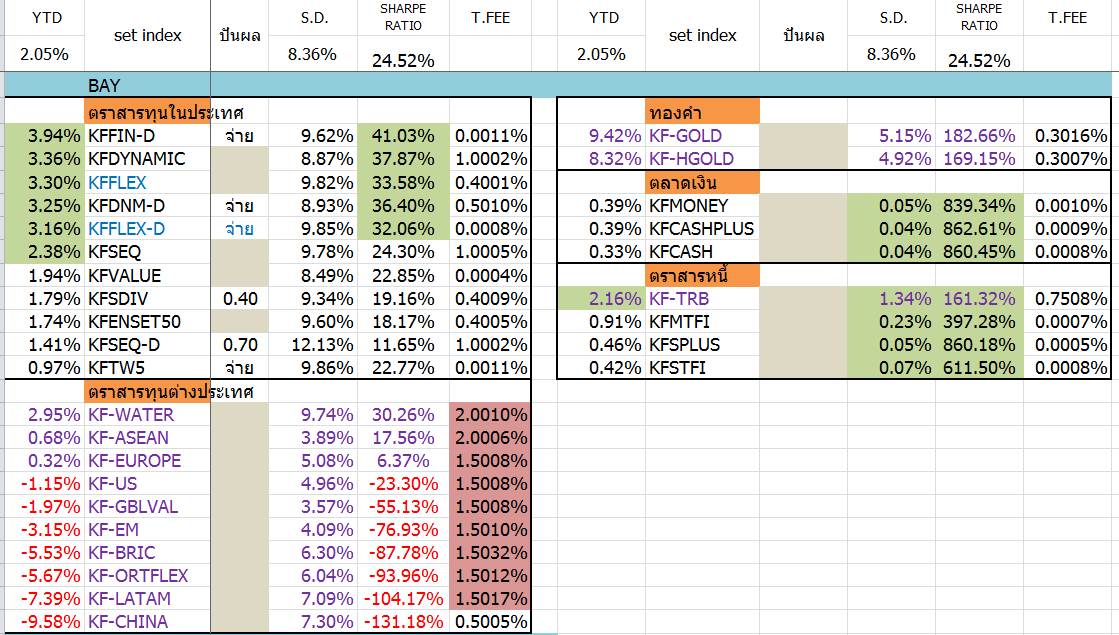Select the 2.16% YTD cell

click(601, 298)
